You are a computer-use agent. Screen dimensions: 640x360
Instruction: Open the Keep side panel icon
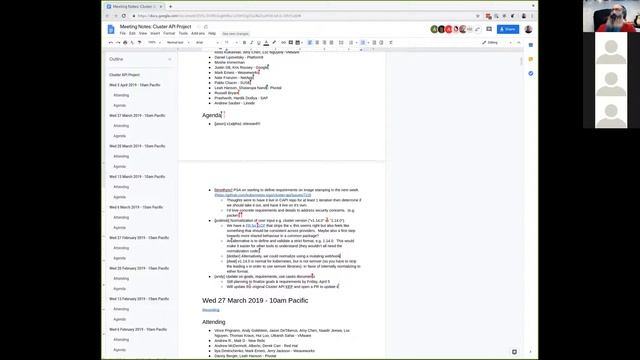[531, 59]
